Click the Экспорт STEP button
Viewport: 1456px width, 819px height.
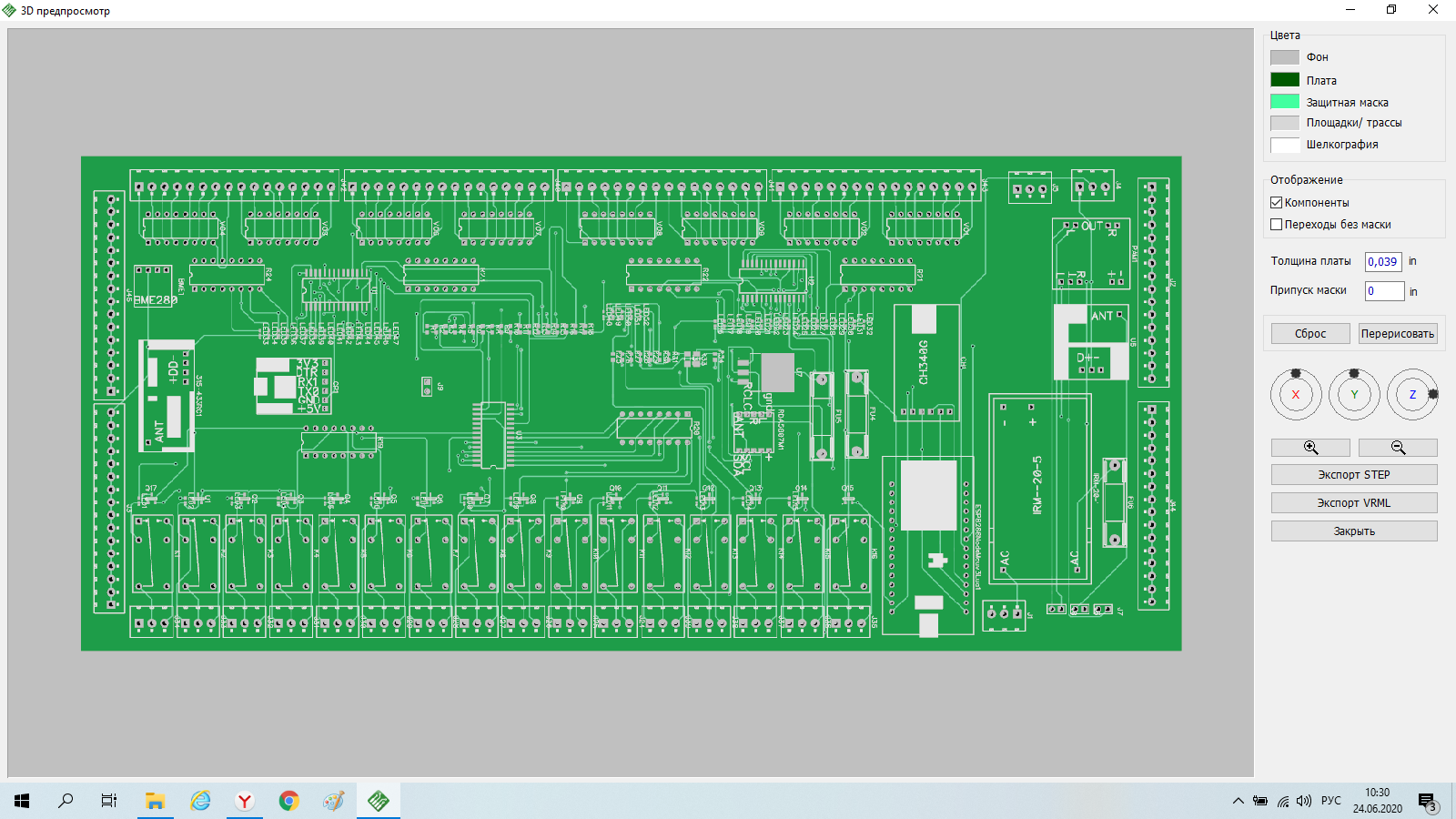[1354, 475]
